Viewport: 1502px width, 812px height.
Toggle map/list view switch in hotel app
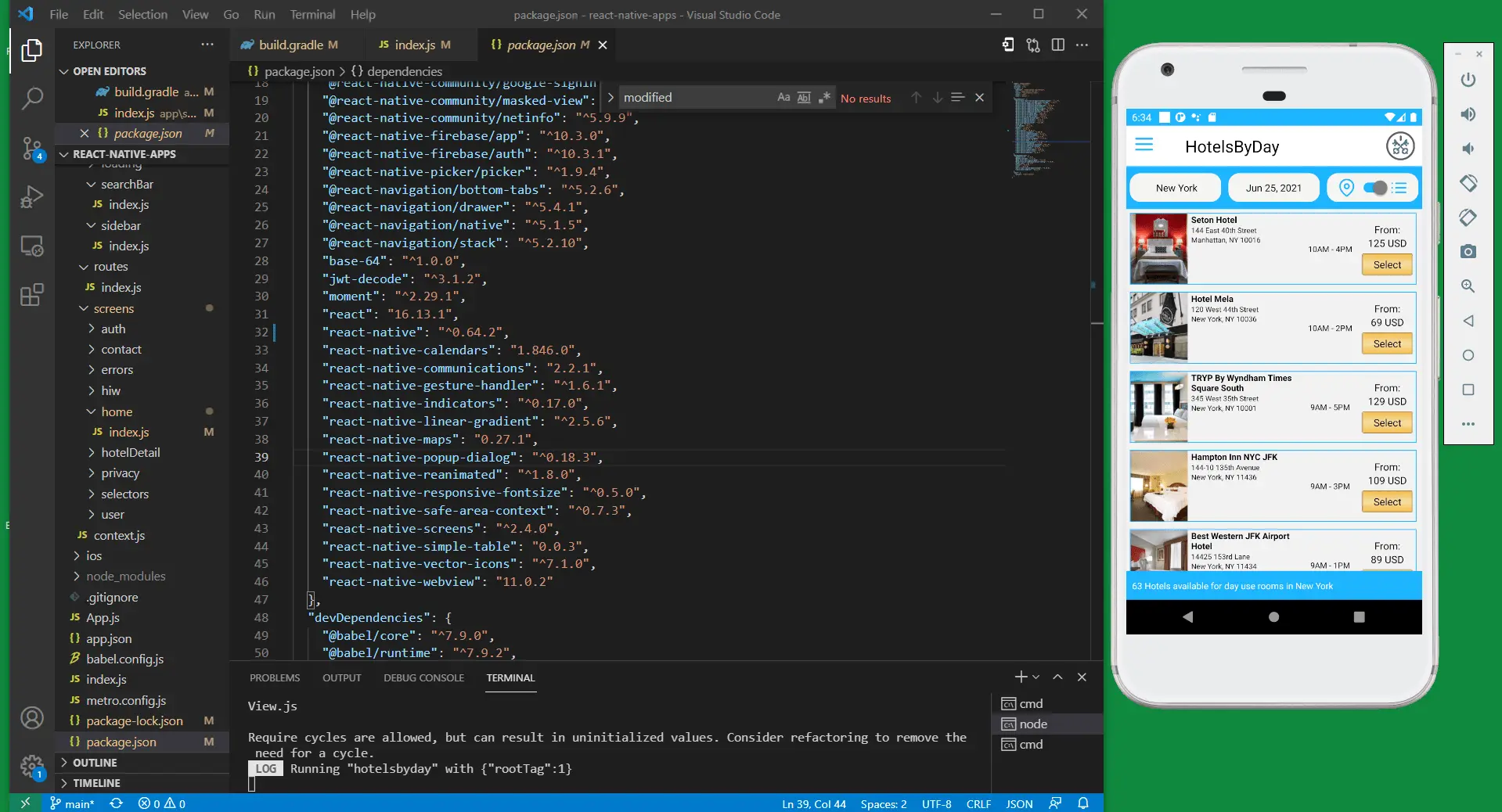pos(1374,188)
